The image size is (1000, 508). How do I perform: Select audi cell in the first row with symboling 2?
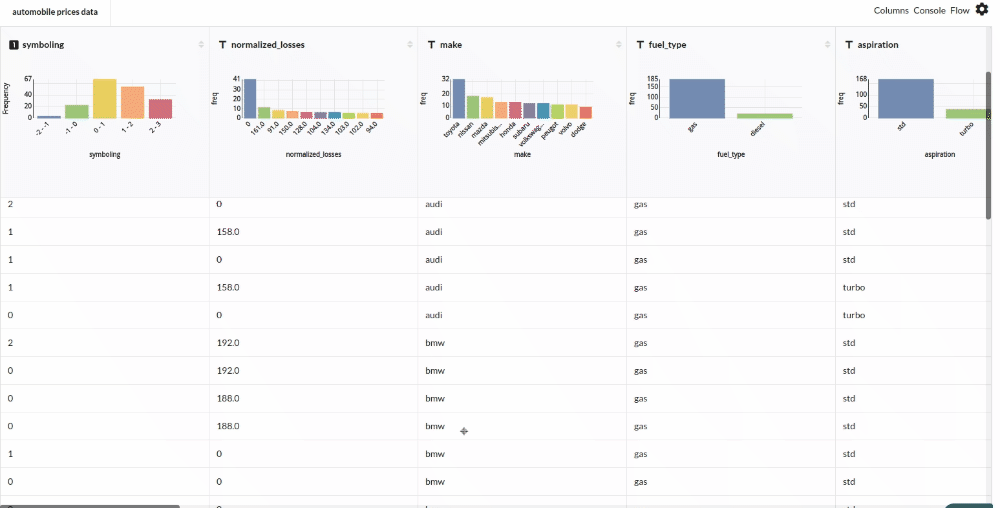434,204
